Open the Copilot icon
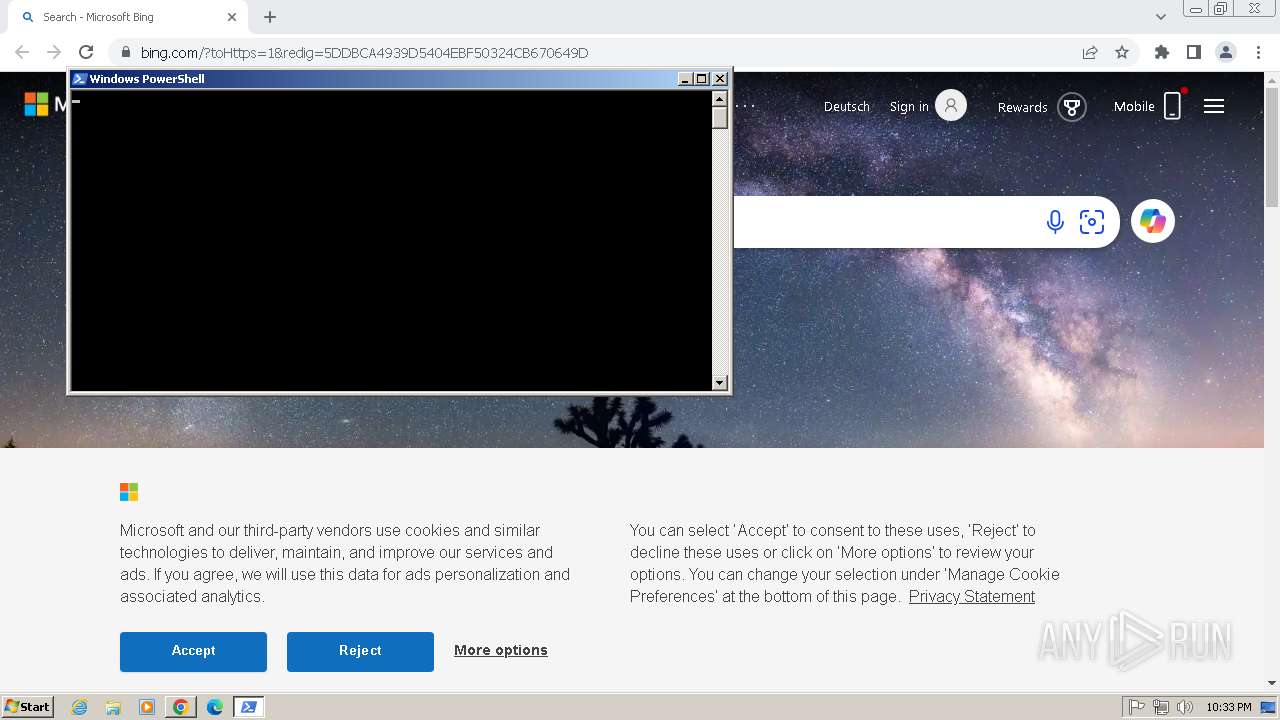Image resolution: width=1280 pixels, height=720 pixels. tap(1153, 221)
